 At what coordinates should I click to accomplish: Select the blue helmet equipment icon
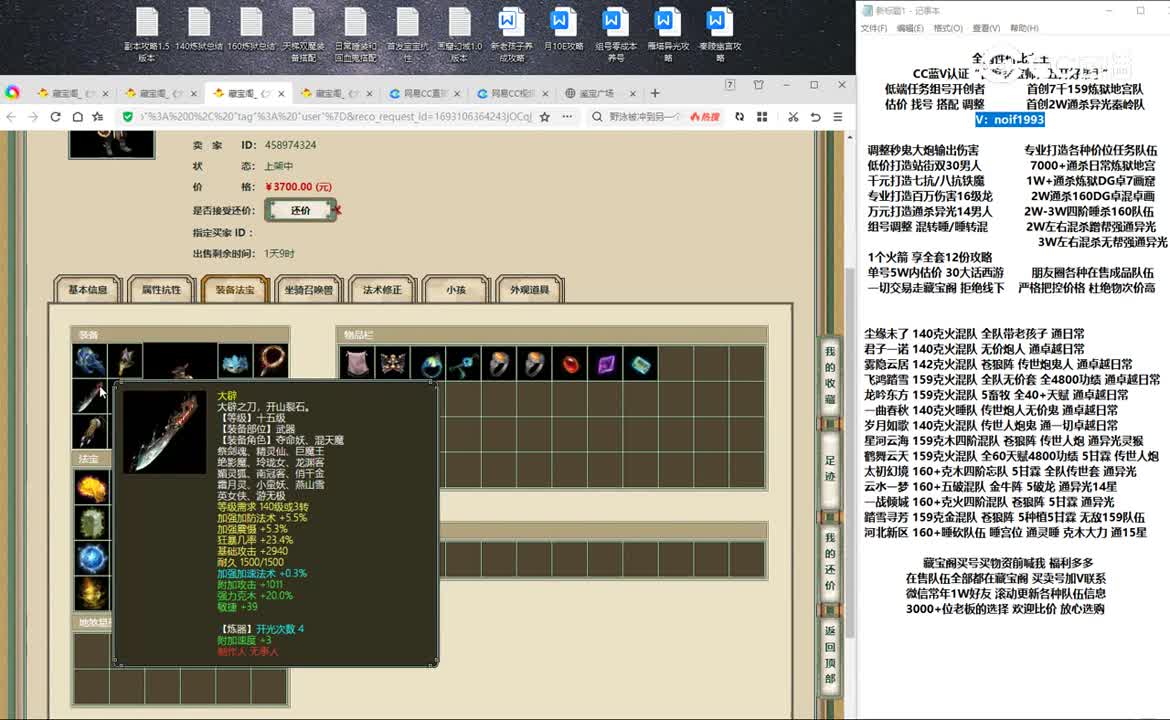point(90,361)
